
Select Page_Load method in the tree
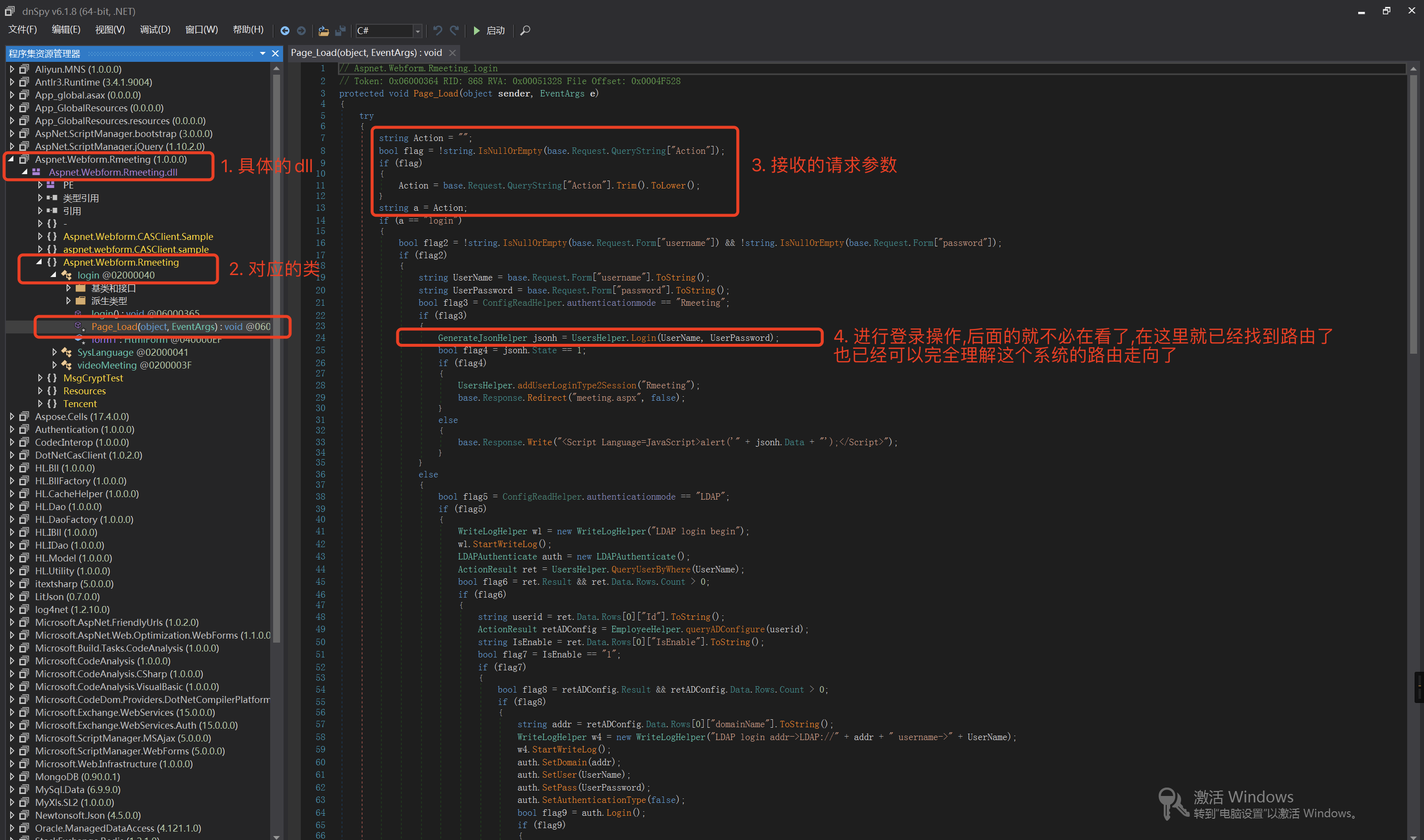[x=153, y=327]
